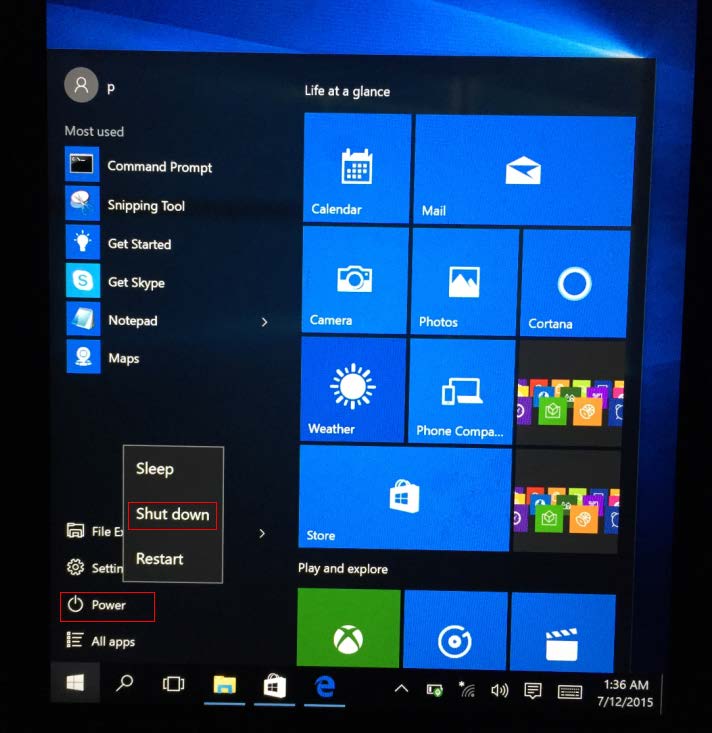Open the volume control tray icon

[499, 690]
